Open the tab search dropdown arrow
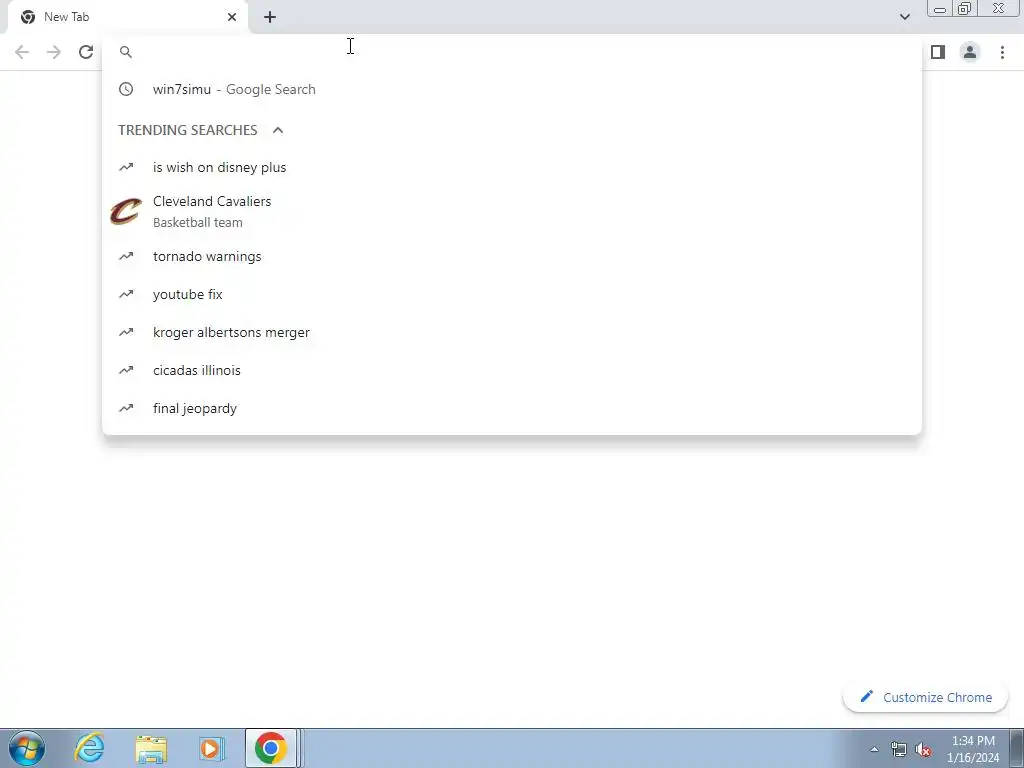 pyautogui.click(x=904, y=17)
